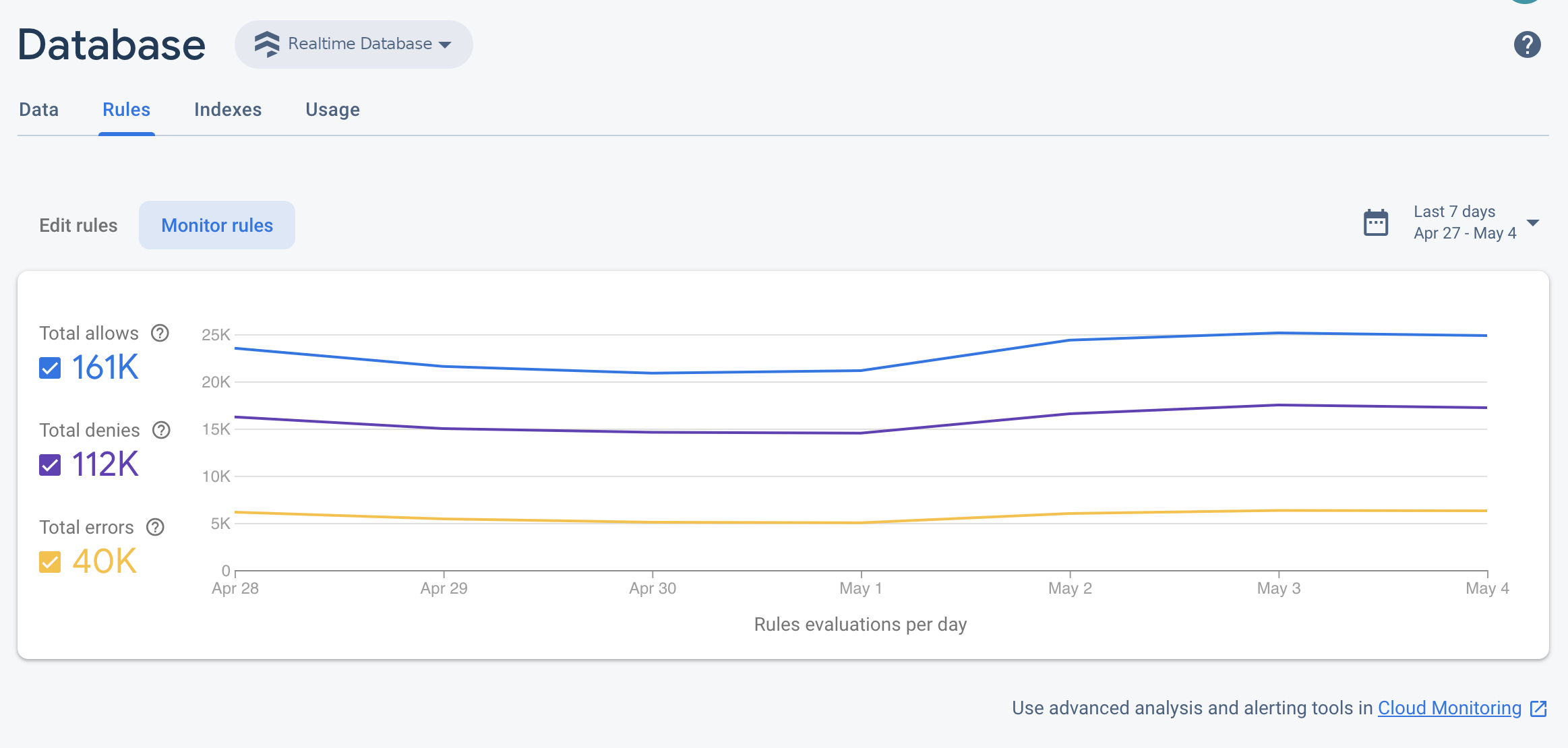Click the Realtime Database logo icon
This screenshot has height=748, width=1568.
[266, 43]
